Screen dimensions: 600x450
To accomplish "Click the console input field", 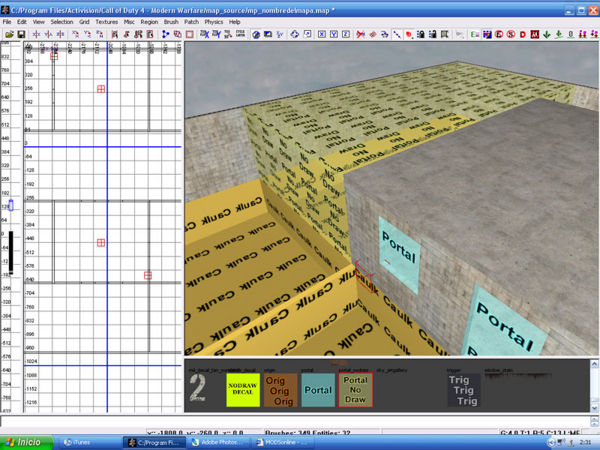I will [294, 421].
